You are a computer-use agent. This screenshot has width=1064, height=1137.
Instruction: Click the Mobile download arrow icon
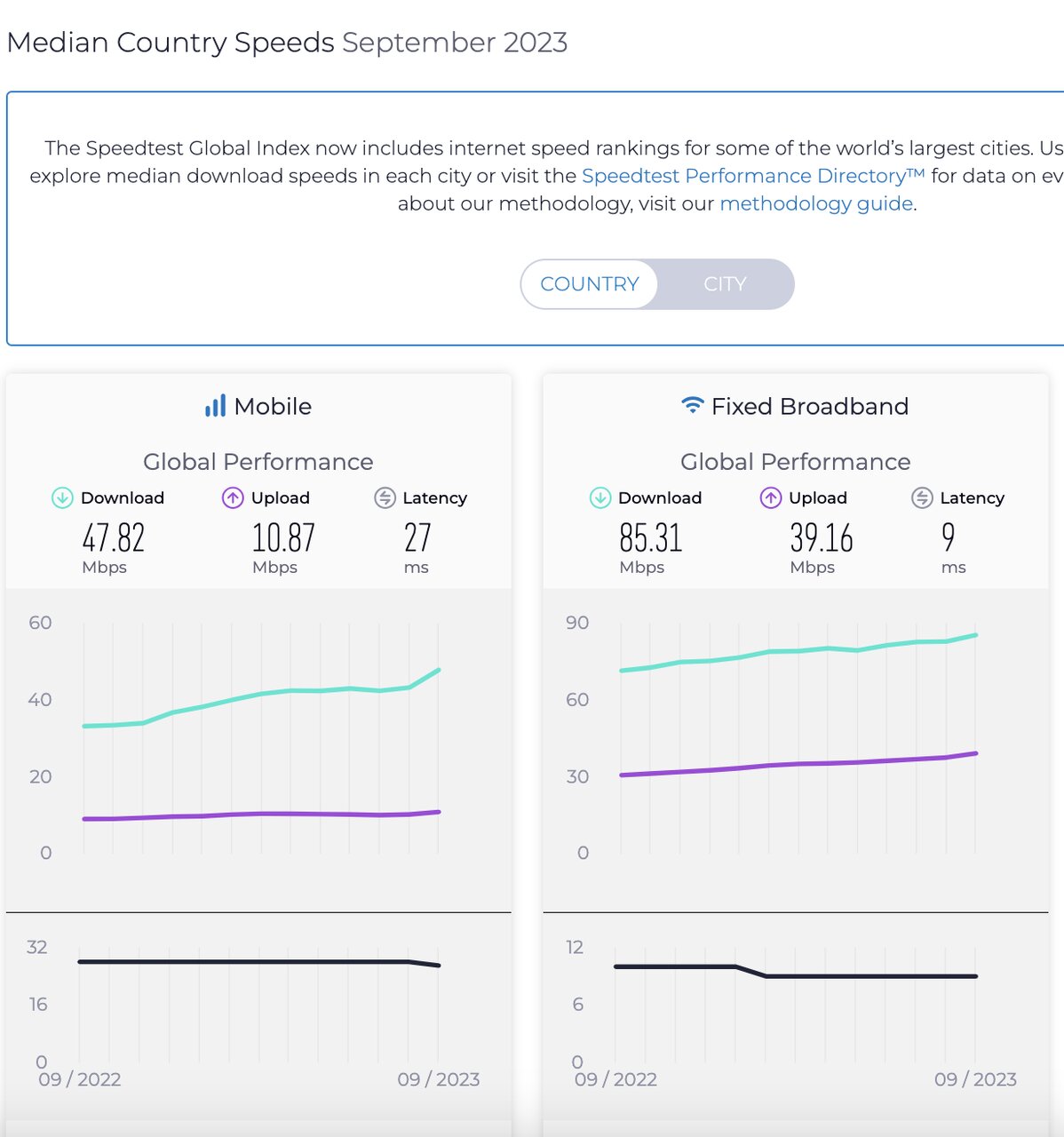pos(62,497)
